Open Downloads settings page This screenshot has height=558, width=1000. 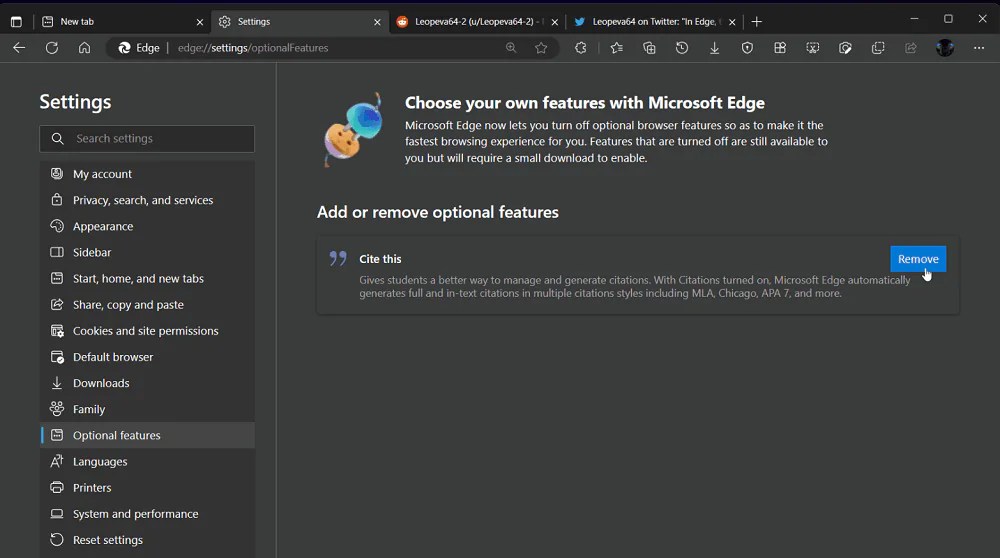(147, 383)
